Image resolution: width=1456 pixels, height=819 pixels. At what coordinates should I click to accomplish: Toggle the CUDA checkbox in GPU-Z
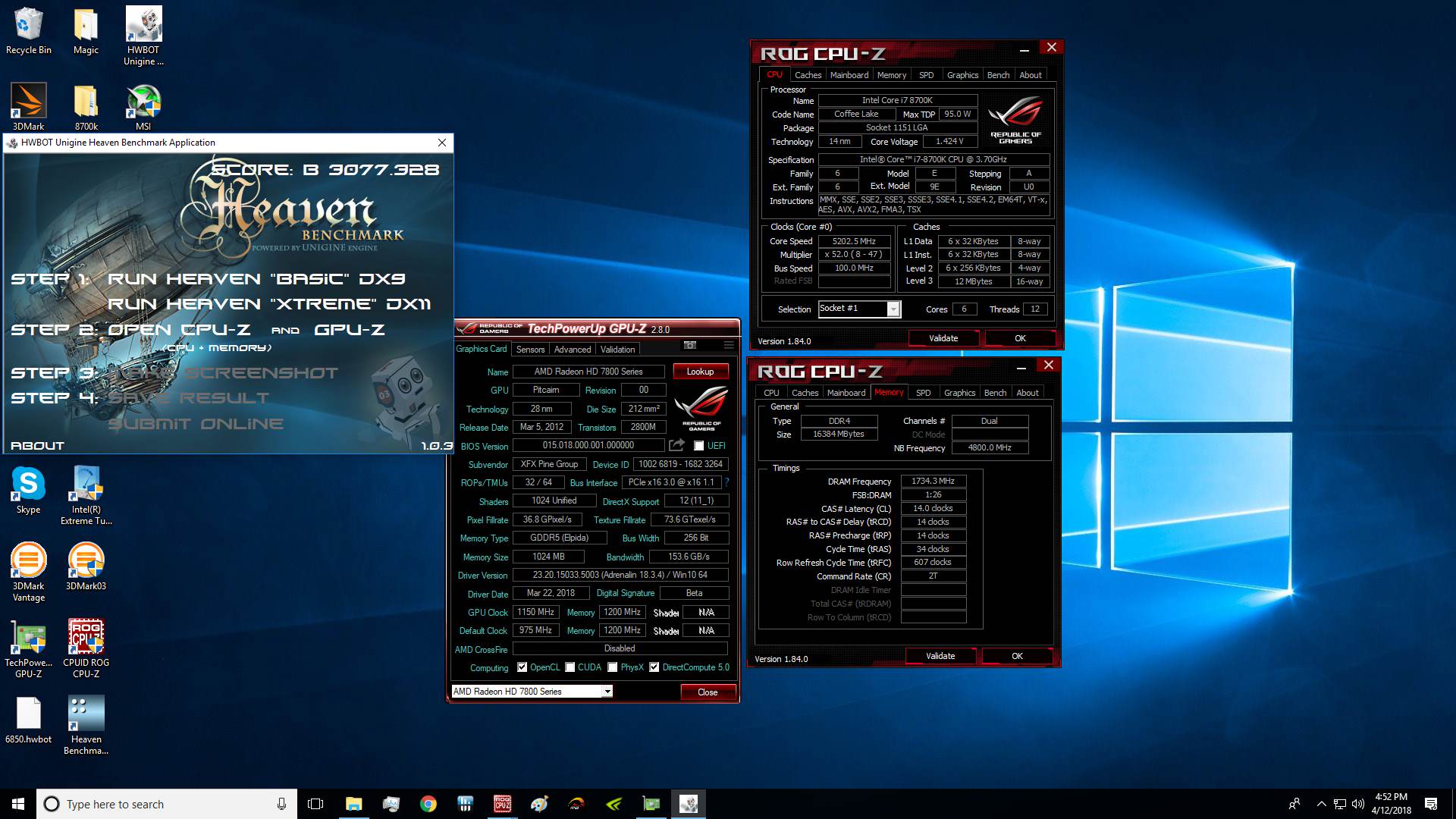(570, 667)
